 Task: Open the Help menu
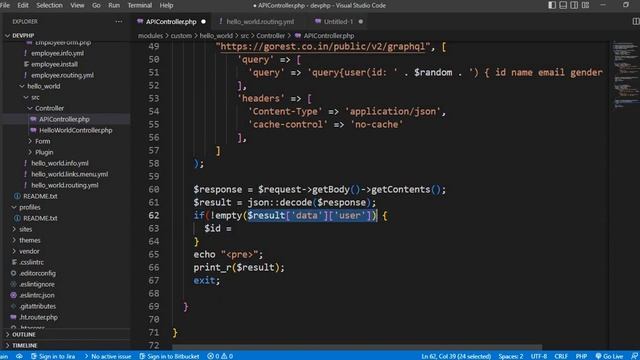[166, 5]
